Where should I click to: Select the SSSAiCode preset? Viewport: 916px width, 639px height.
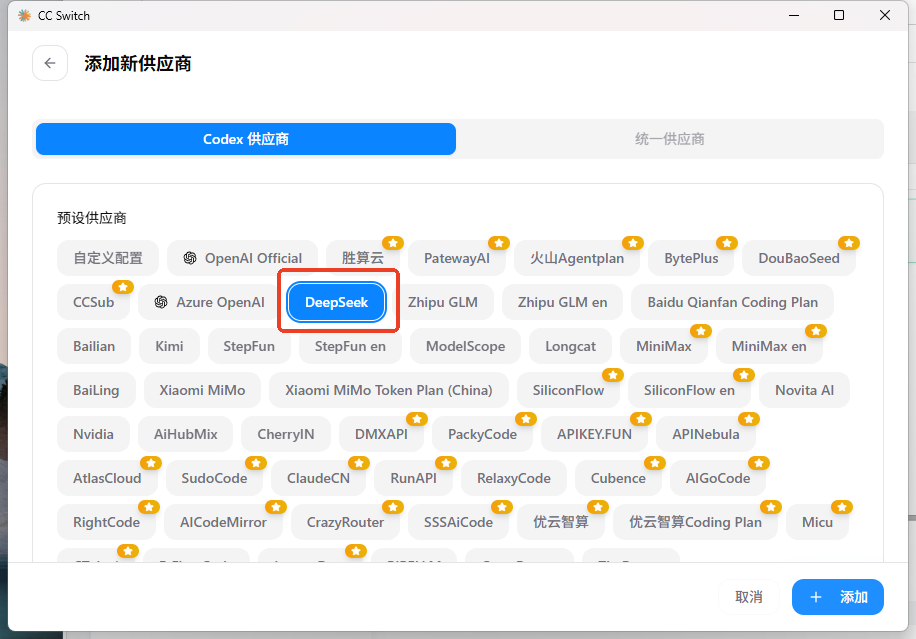[x=459, y=522]
